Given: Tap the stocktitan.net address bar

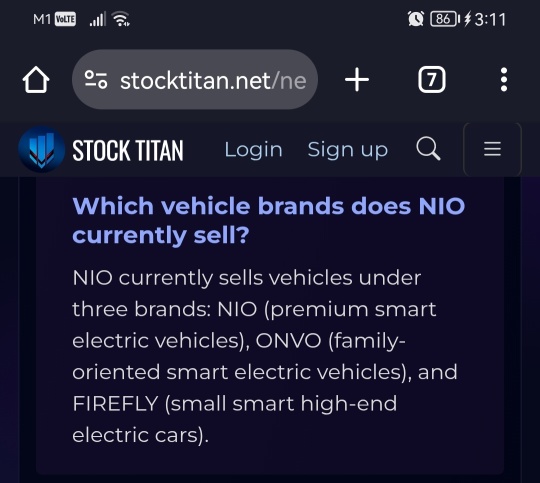Looking at the screenshot, I should tap(195, 80).
